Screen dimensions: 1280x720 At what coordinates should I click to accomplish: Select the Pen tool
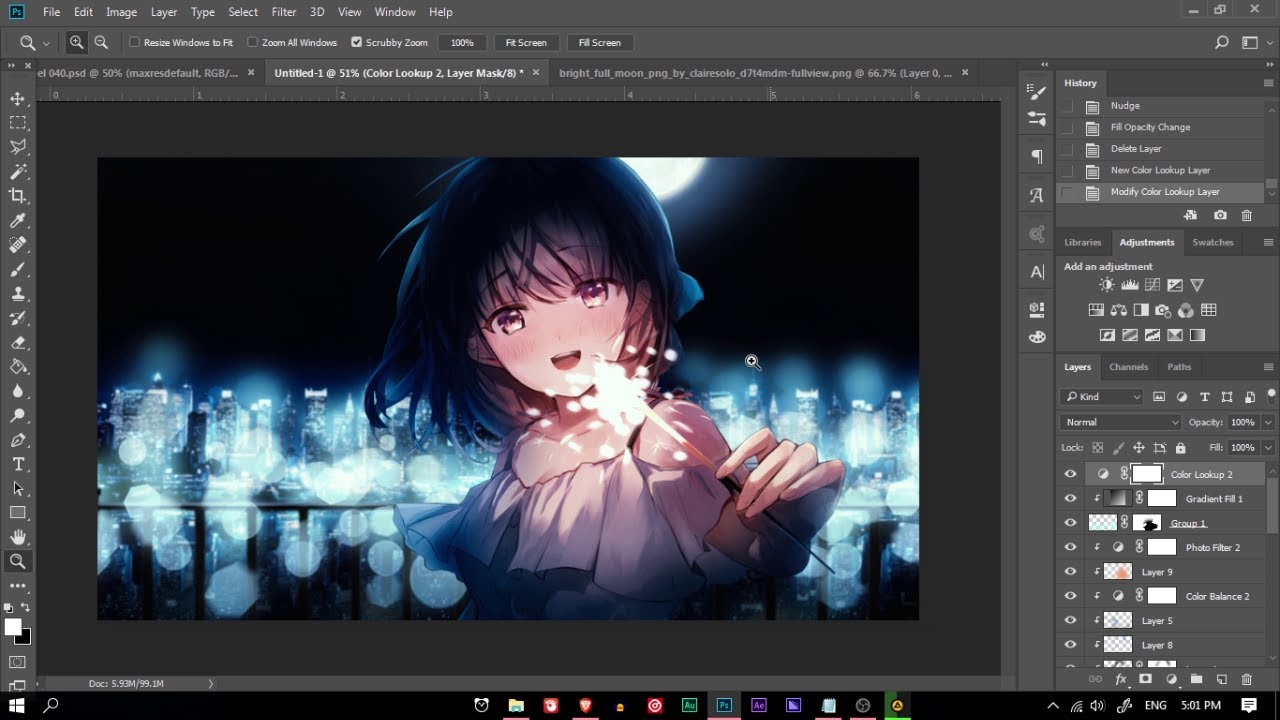[18, 440]
